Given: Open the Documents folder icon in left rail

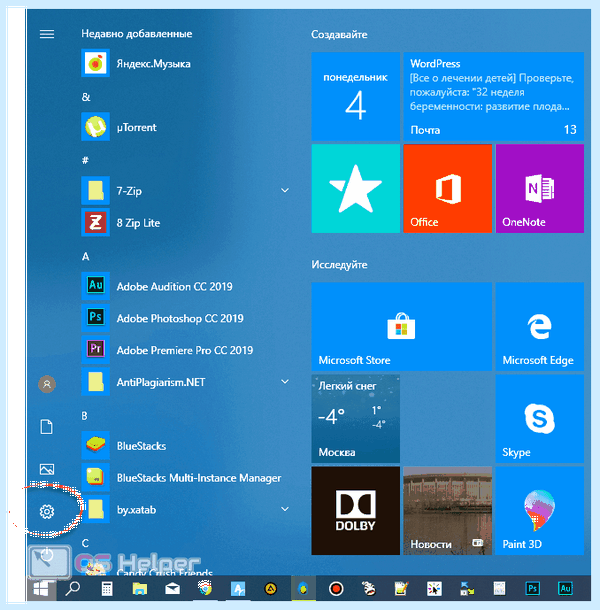Looking at the screenshot, I should [47, 427].
